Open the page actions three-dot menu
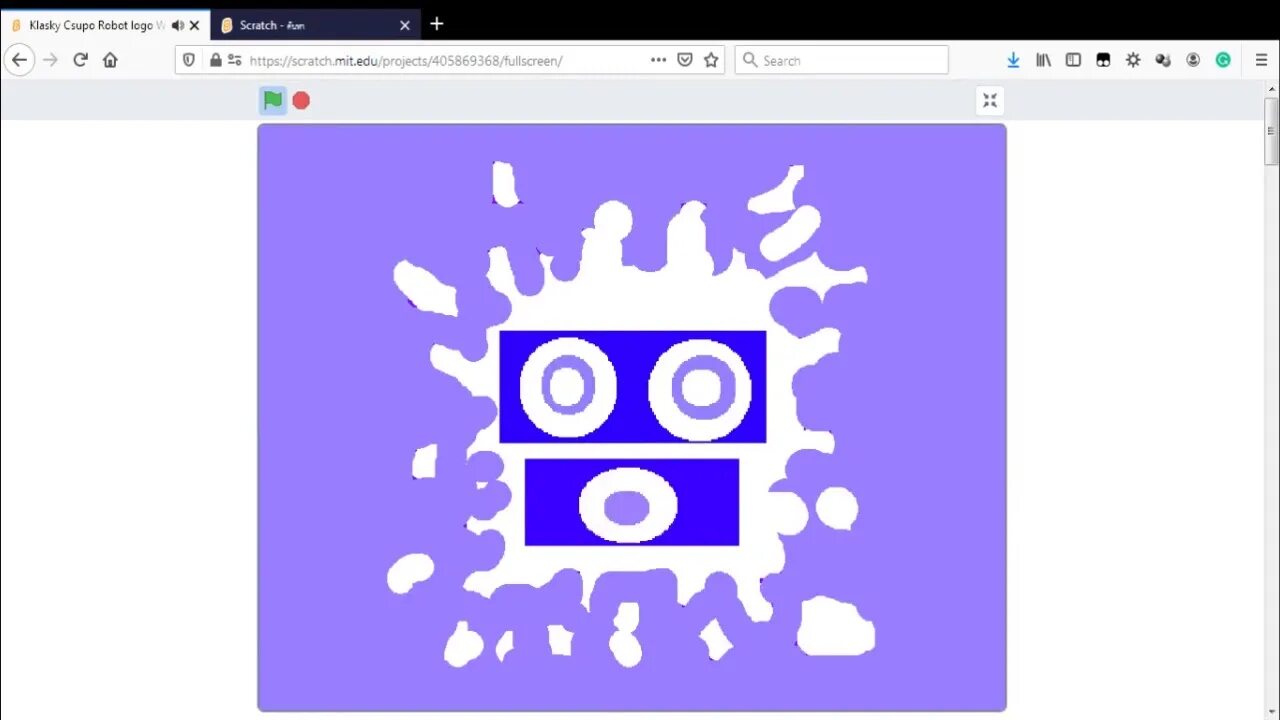The width and height of the screenshot is (1280, 720). click(658, 60)
